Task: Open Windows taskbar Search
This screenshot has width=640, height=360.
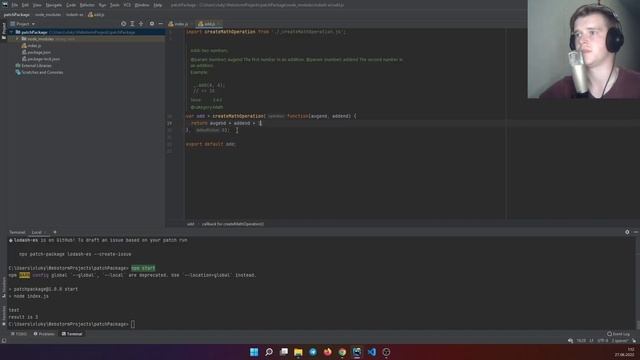Action: pos(269,352)
